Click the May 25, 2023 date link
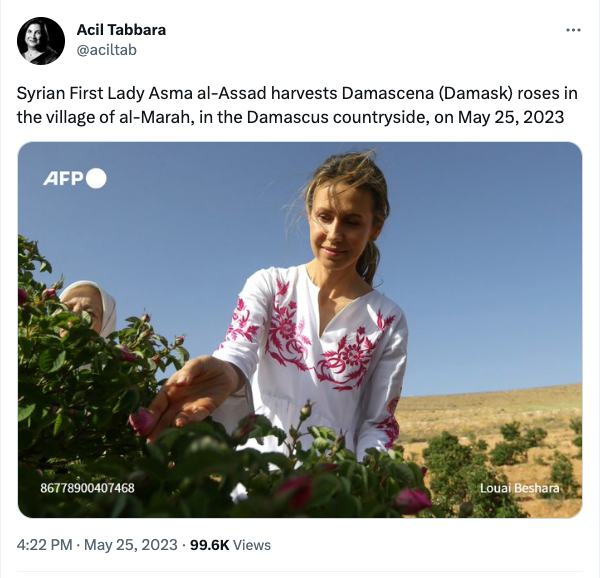The width and height of the screenshot is (600, 578). pyautogui.click(x=131, y=545)
